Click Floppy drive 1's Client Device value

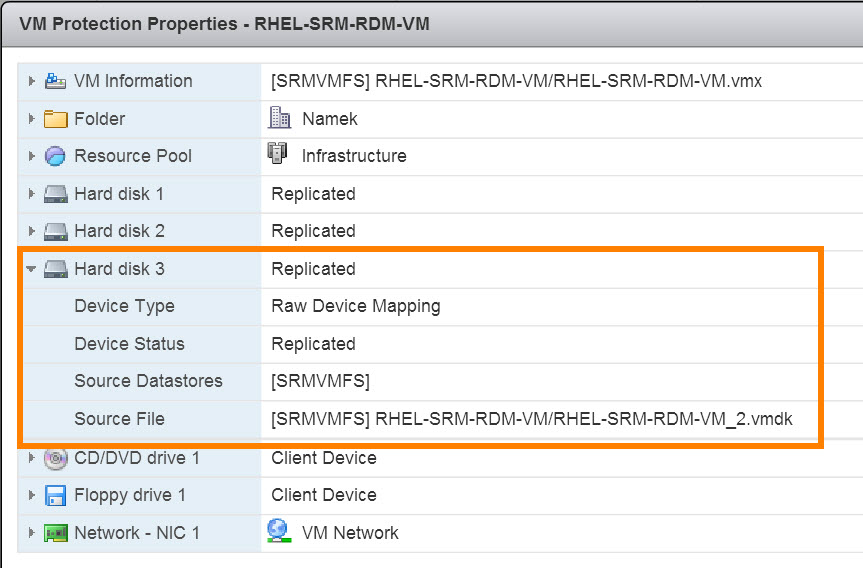[x=324, y=495]
